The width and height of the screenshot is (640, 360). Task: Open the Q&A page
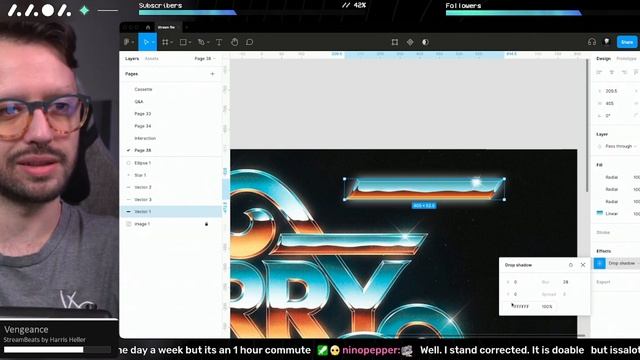pos(139,102)
